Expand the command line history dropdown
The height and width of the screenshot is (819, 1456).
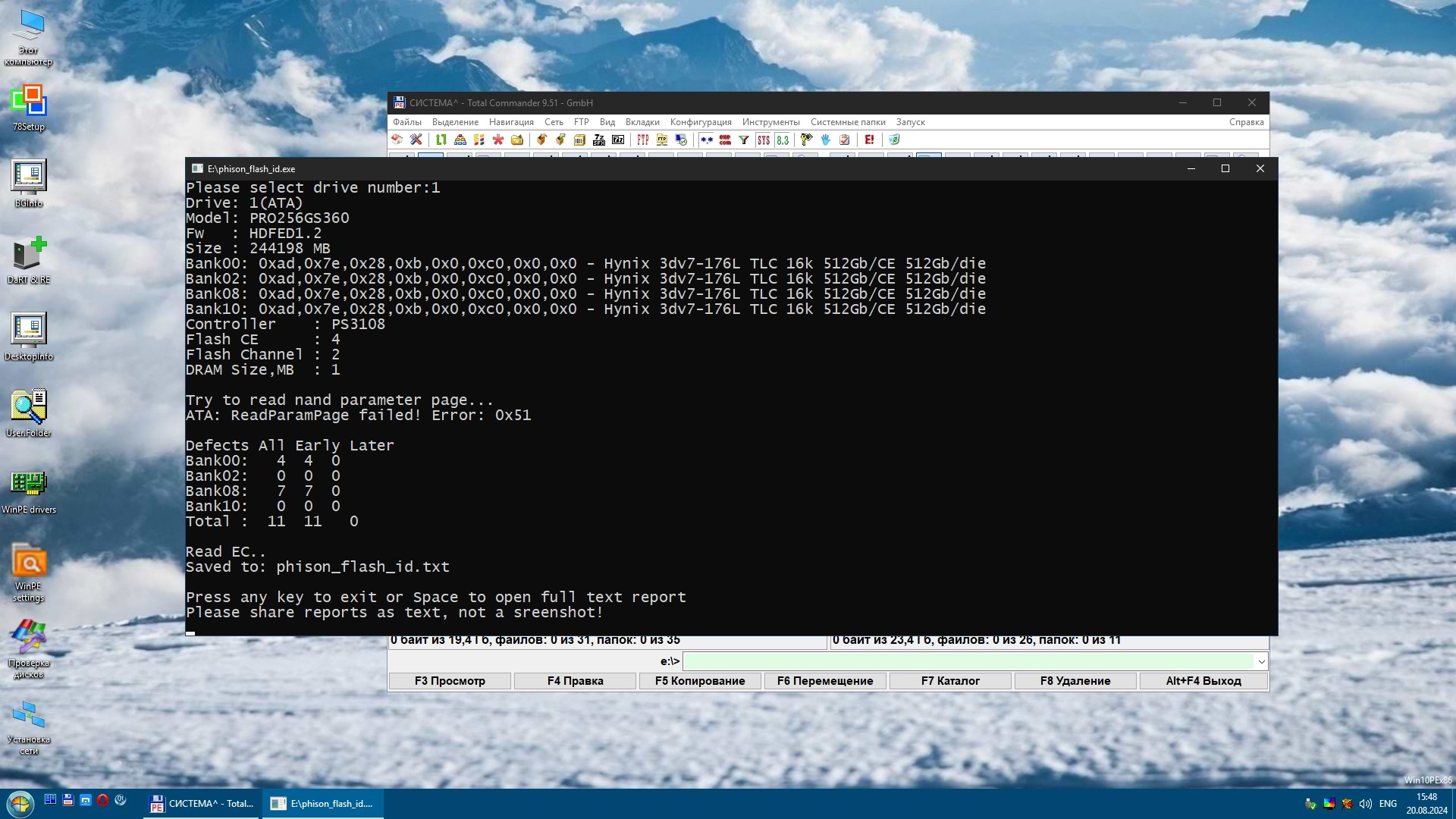tap(1261, 661)
